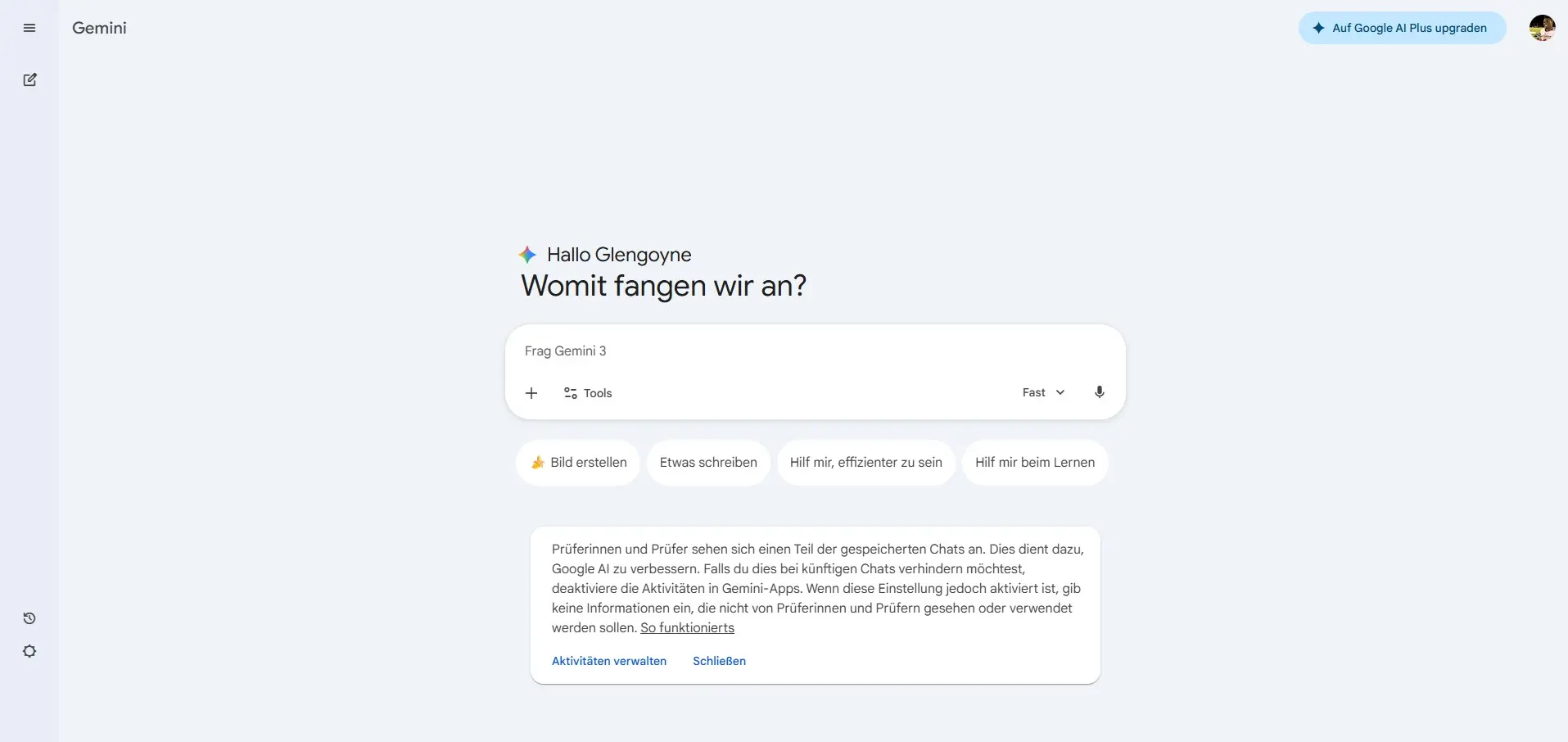Expand the Fast model selector dropdown
Screen dimensions: 1568x742
click(1044, 392)
